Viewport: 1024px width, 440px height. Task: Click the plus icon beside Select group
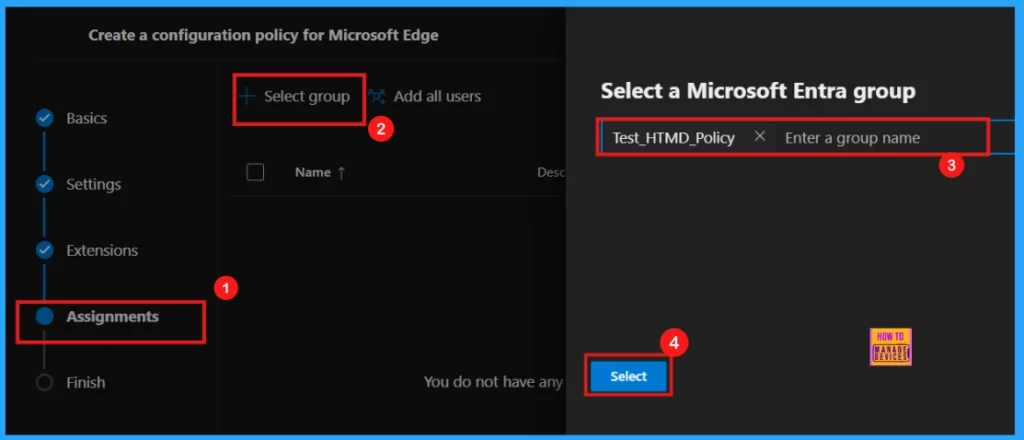[x=247, y=97]
